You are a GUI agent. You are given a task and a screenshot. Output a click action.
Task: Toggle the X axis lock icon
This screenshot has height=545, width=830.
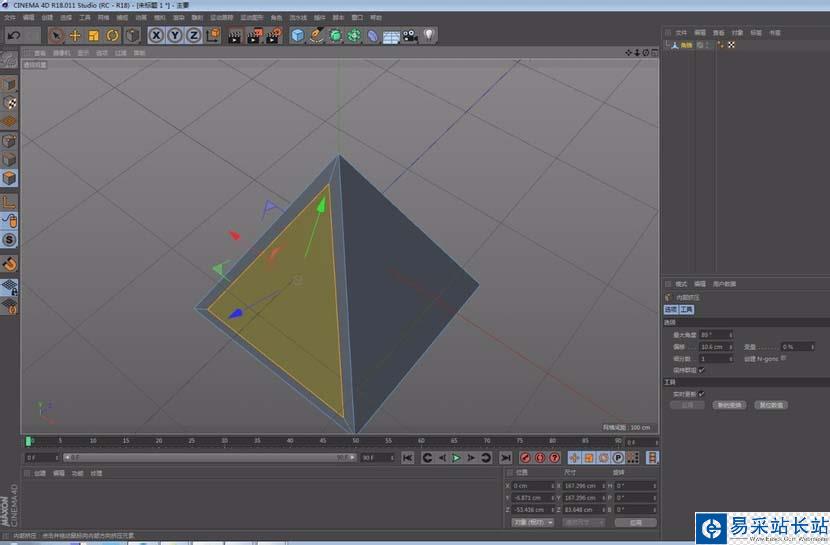[157, 35]
